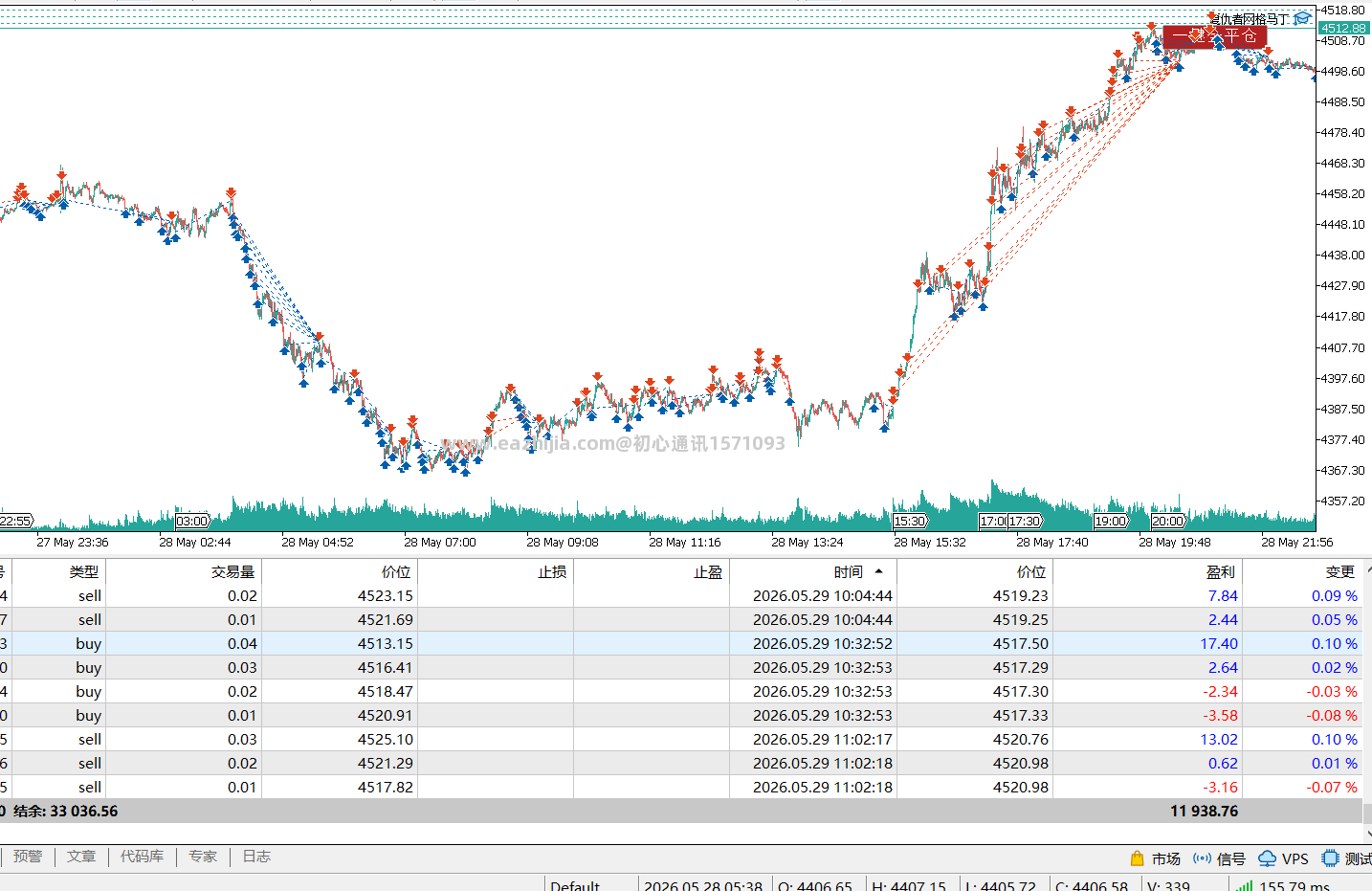Click the 03:00 session marker on timeline
The width and height of the screenshot is (1372, 891).
(192, 521)
